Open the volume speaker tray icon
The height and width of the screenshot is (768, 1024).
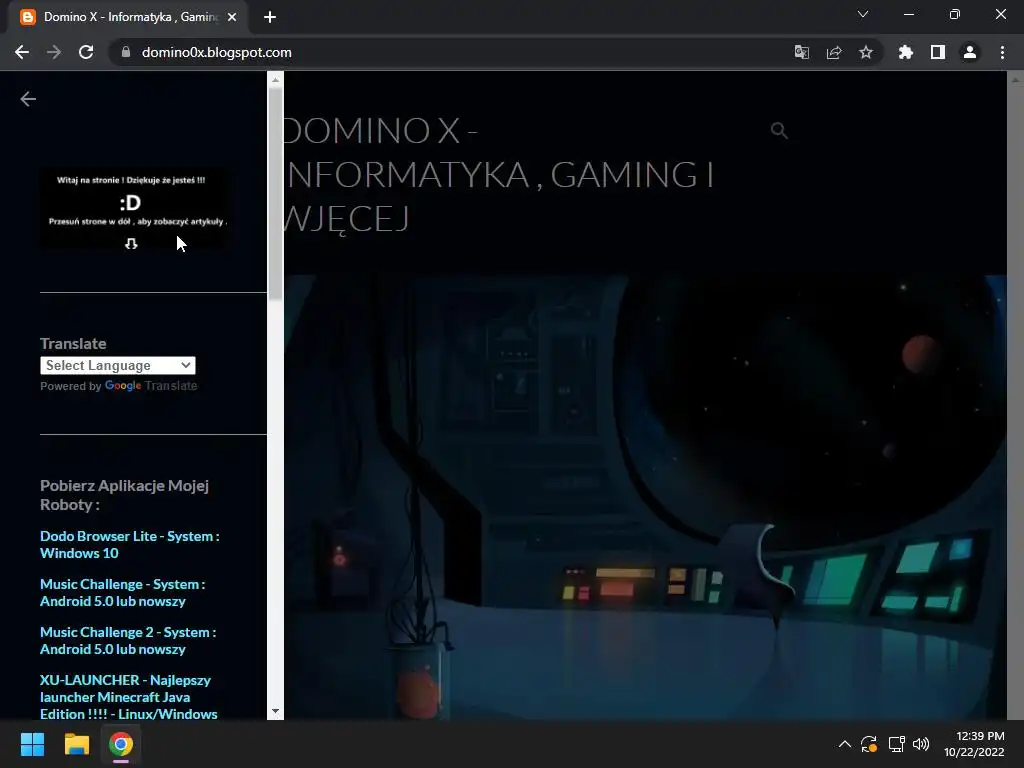click(x=921, y=744)
